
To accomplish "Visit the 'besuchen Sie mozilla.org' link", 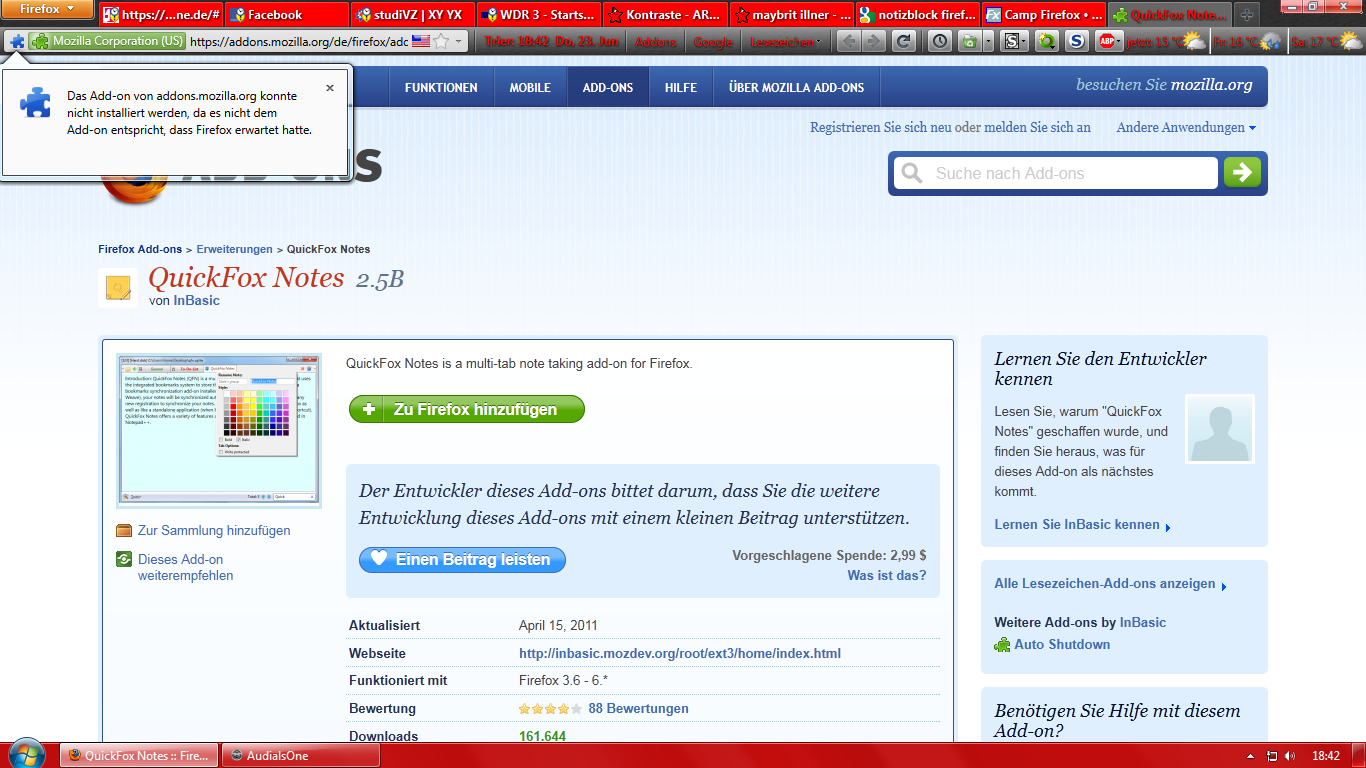I will (1164, 85).
